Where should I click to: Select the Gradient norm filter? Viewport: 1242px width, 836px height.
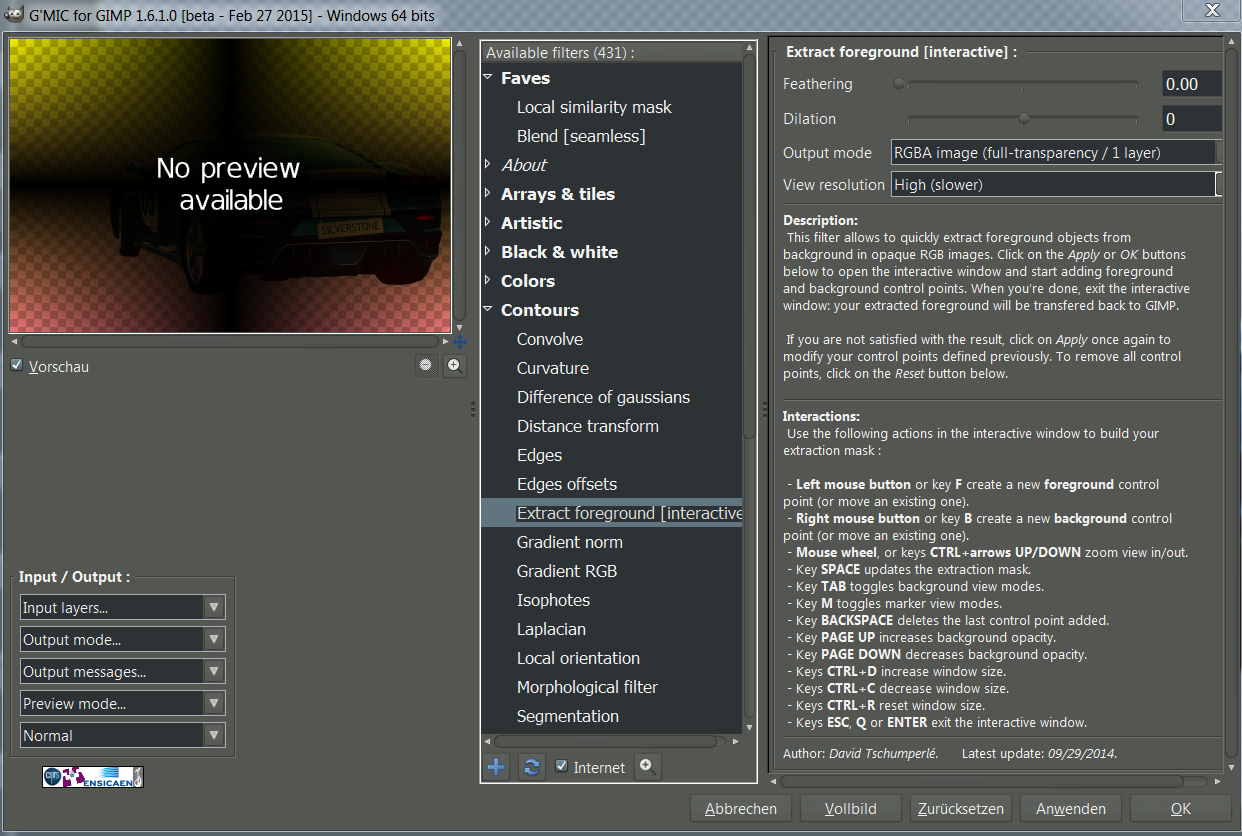coord(569,542)
